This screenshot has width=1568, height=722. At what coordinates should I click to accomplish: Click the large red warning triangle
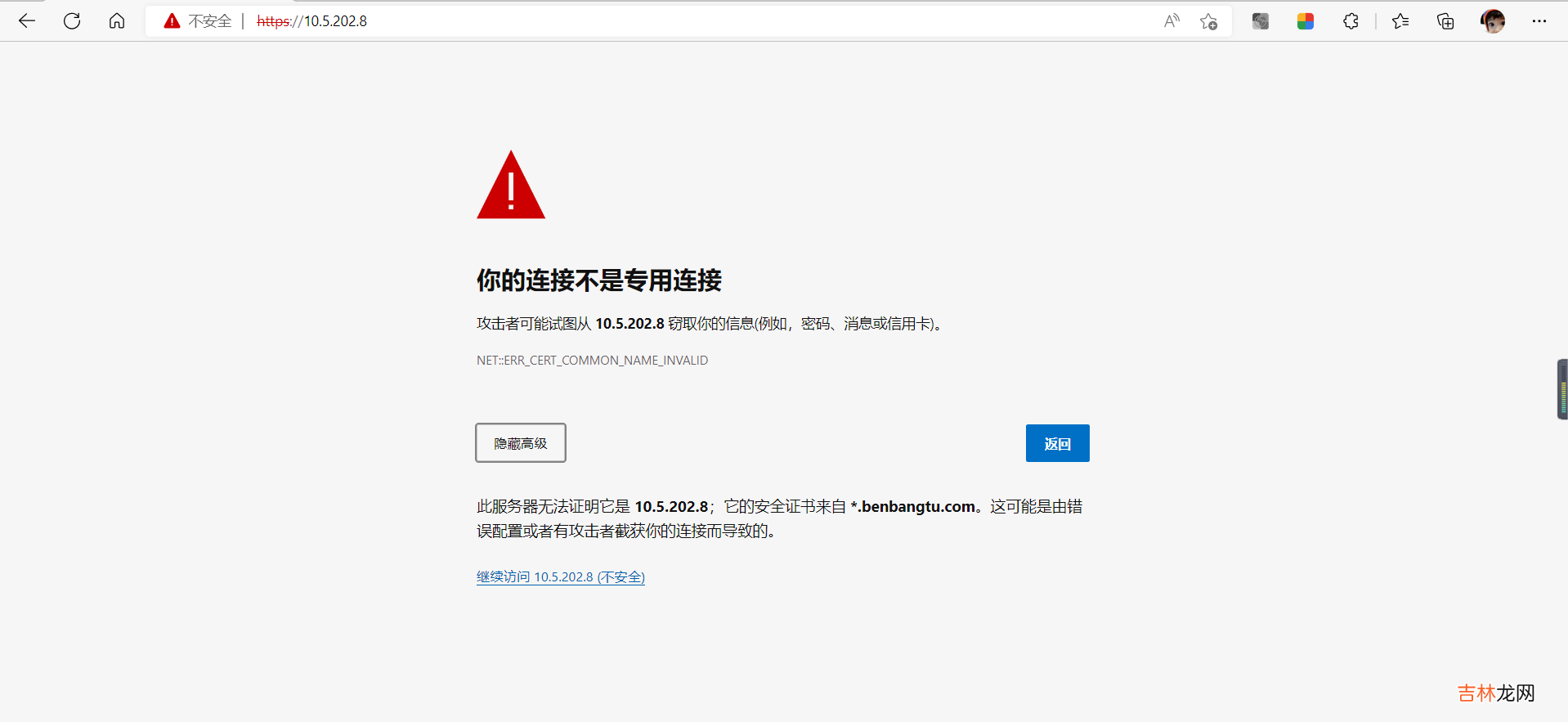click(511, 185)
